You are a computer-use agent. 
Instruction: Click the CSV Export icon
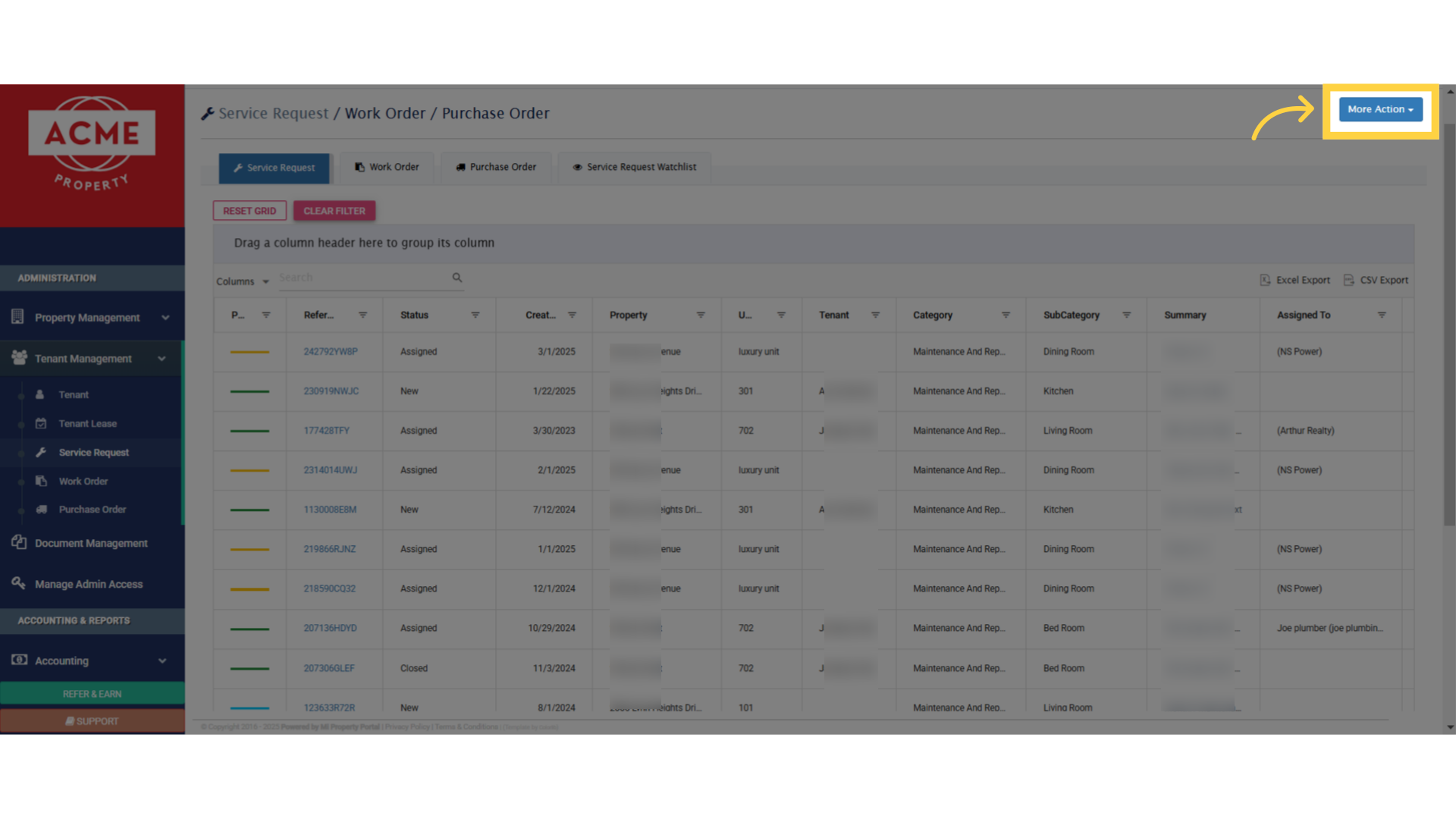click(x=1348, y=280)
